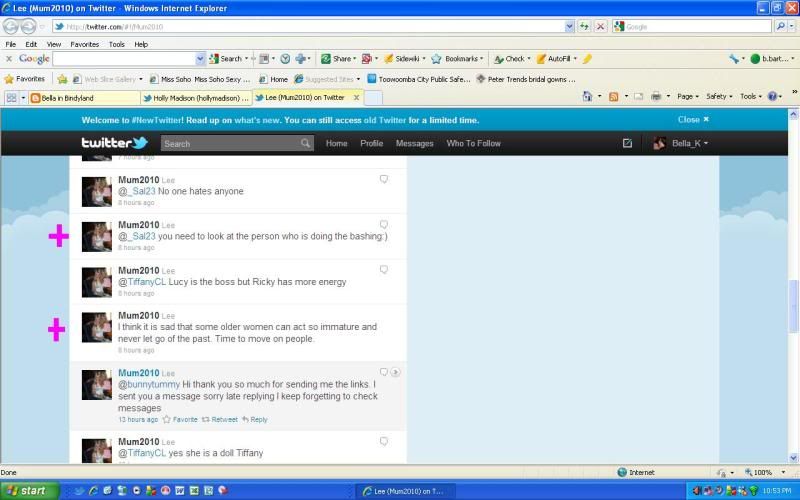
Task: Close the Lee (Mum2010) on Twitter tab
Action: (357, 97)
